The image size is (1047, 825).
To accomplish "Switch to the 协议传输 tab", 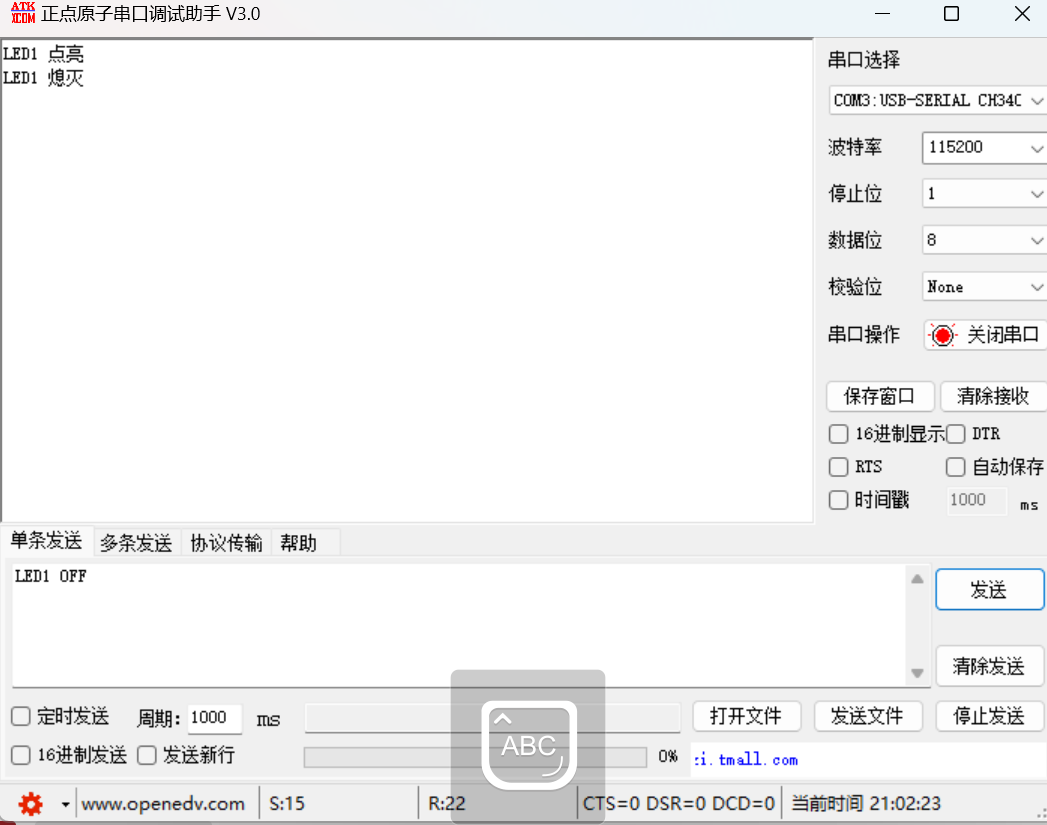I will pos(226,543).
